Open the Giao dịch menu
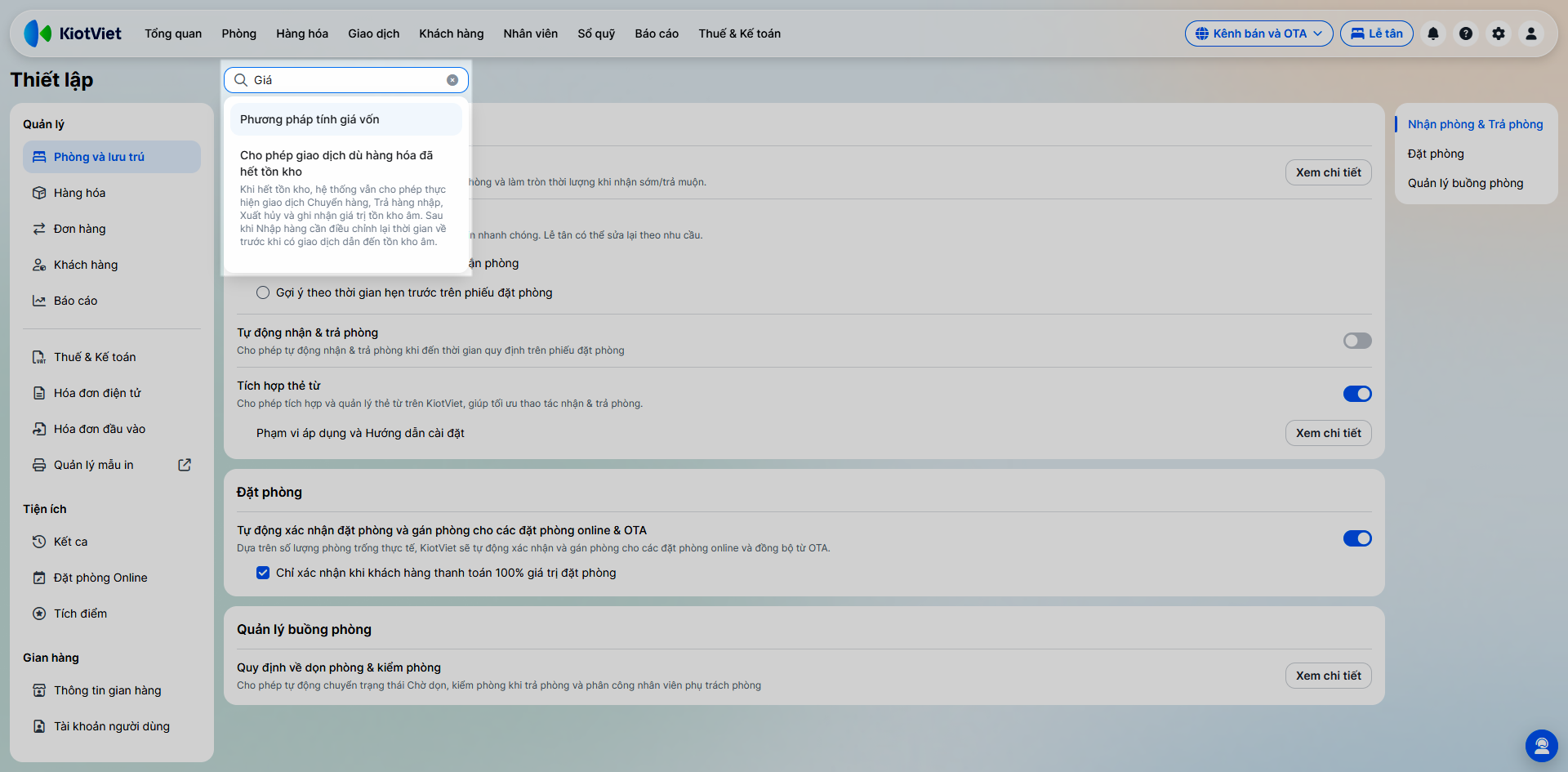This screenshot has height=772, width=1568. pyautogui.click(x=374, y=33)
